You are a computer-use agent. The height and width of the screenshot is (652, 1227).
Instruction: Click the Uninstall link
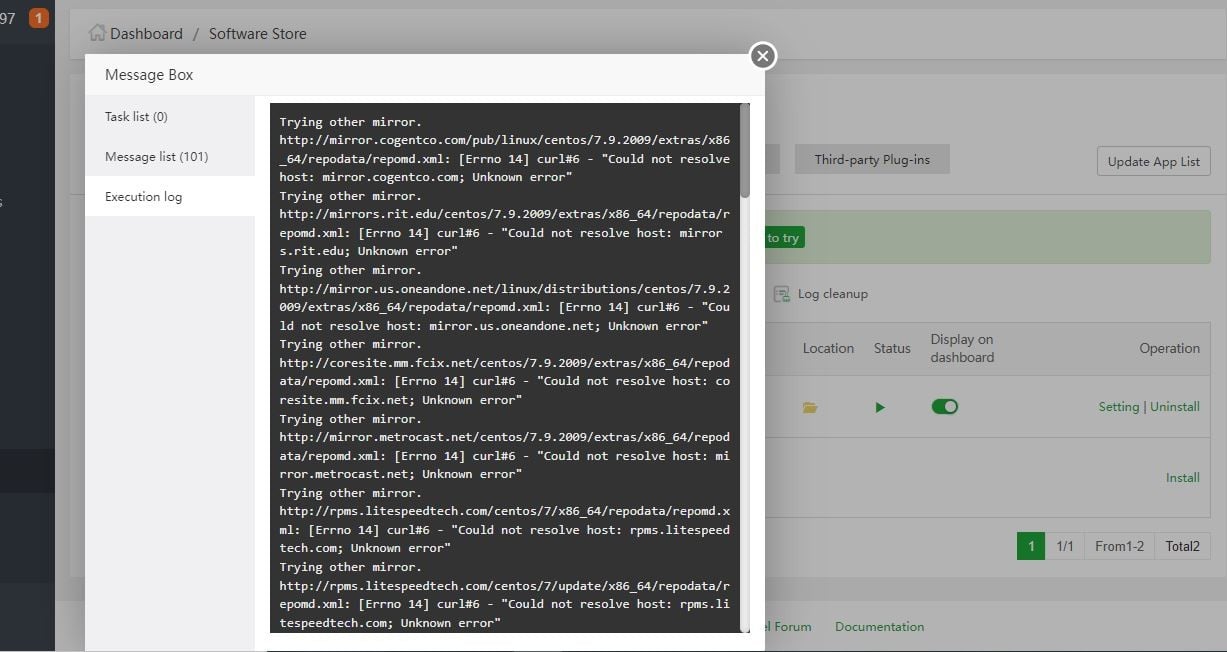coord(1175,407)
